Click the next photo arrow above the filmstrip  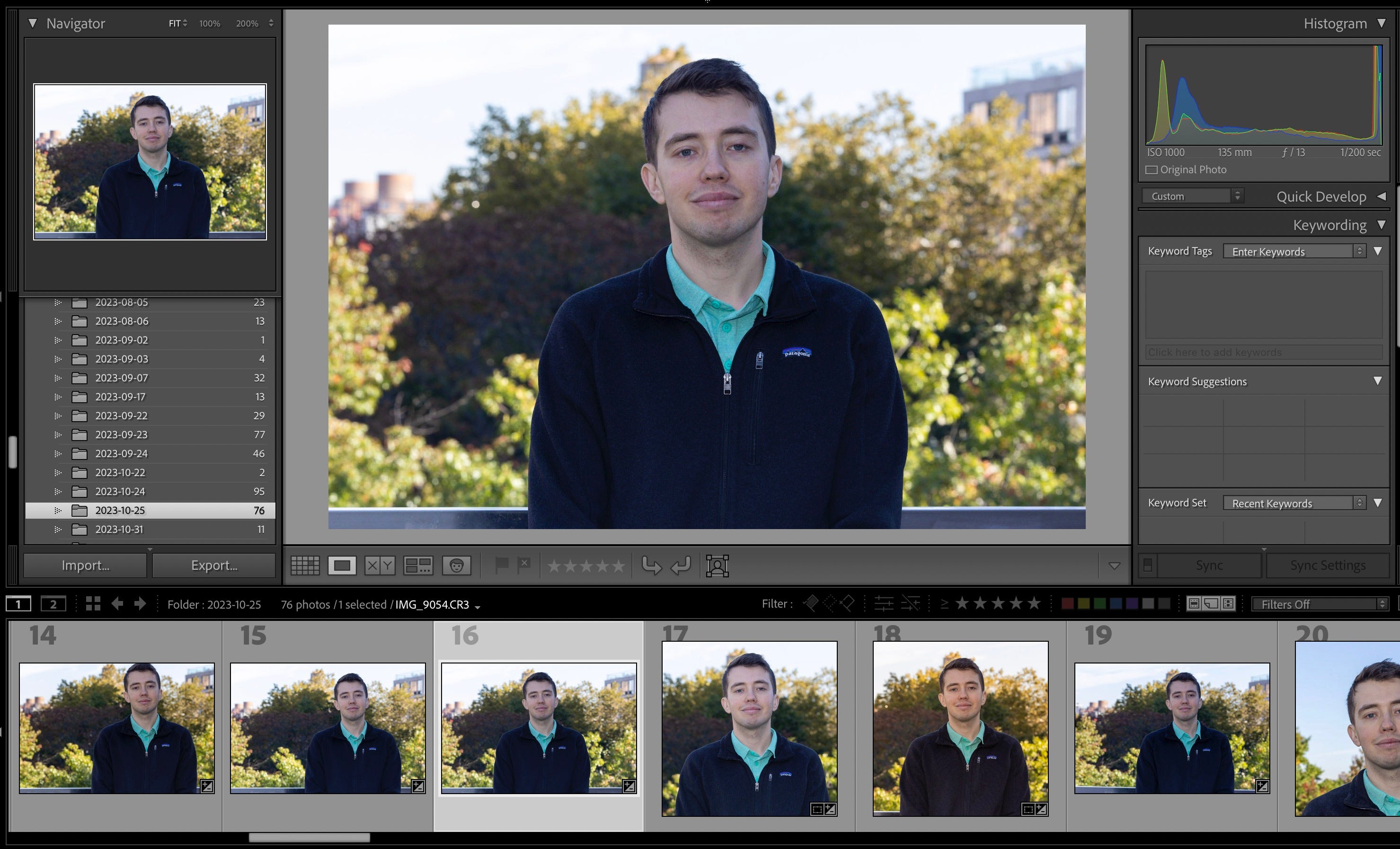(141, 604)
